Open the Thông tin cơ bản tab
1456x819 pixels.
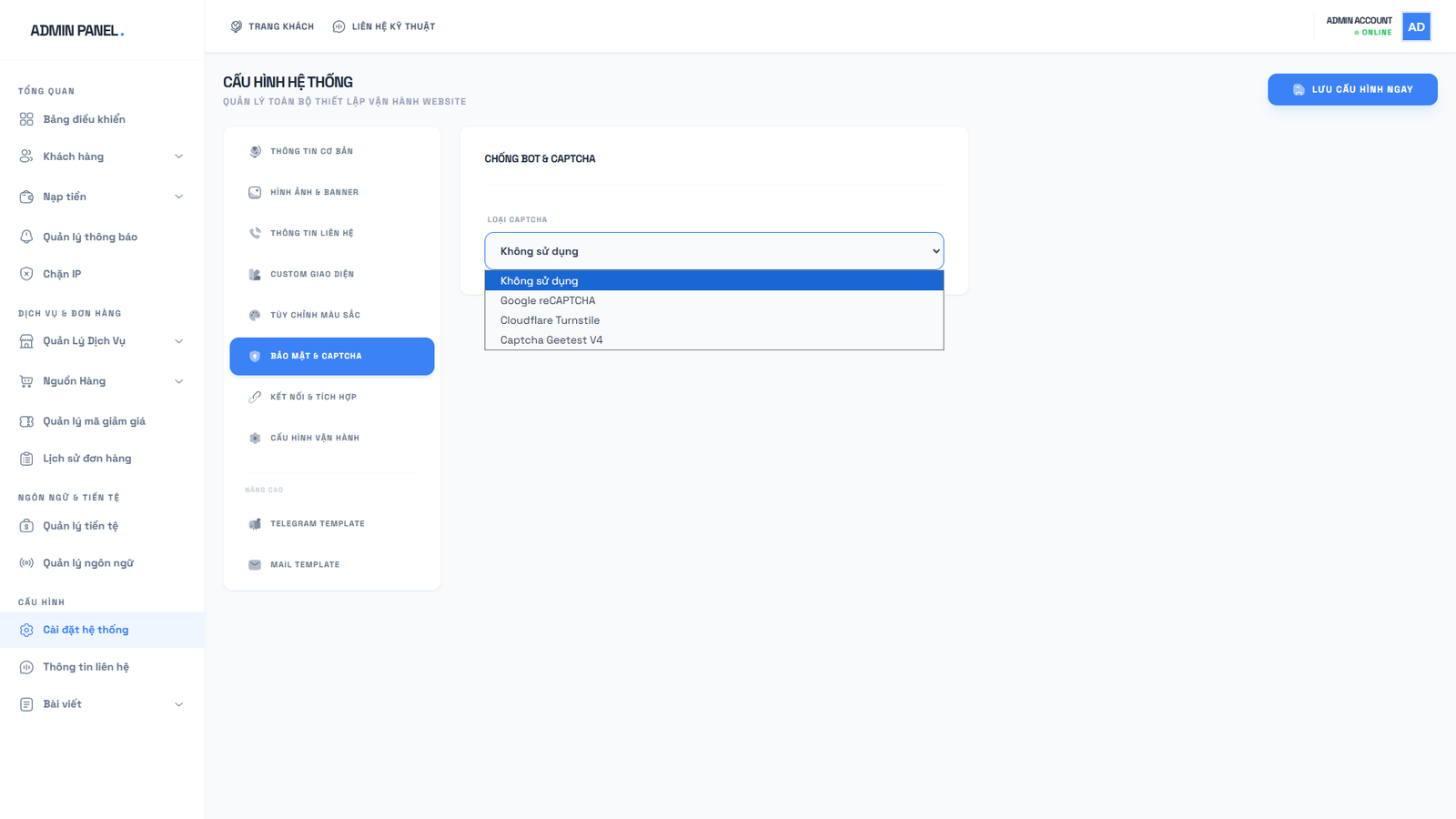click(311, 151)
